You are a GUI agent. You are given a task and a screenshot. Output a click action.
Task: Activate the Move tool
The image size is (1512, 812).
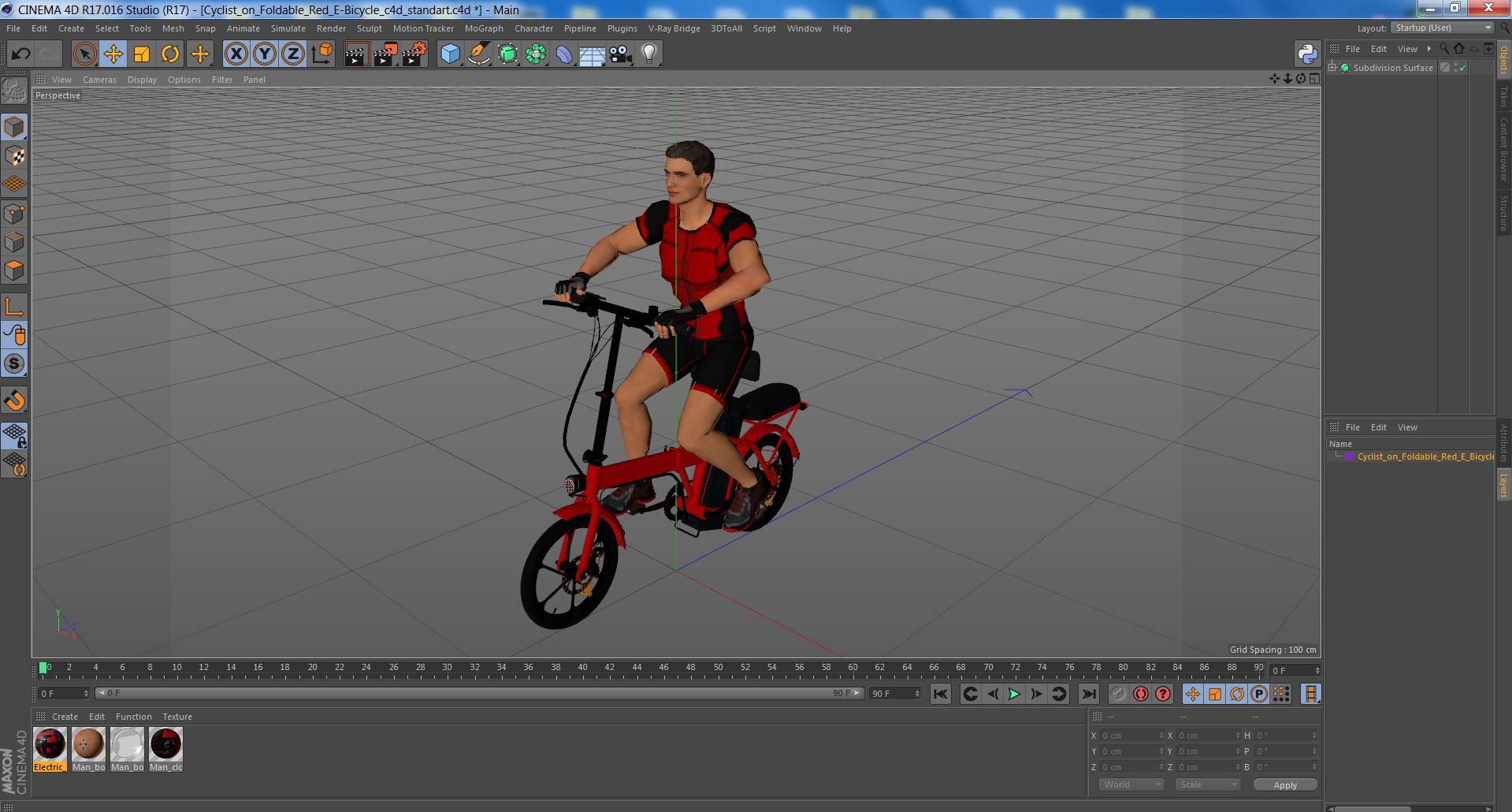(113, 54)
